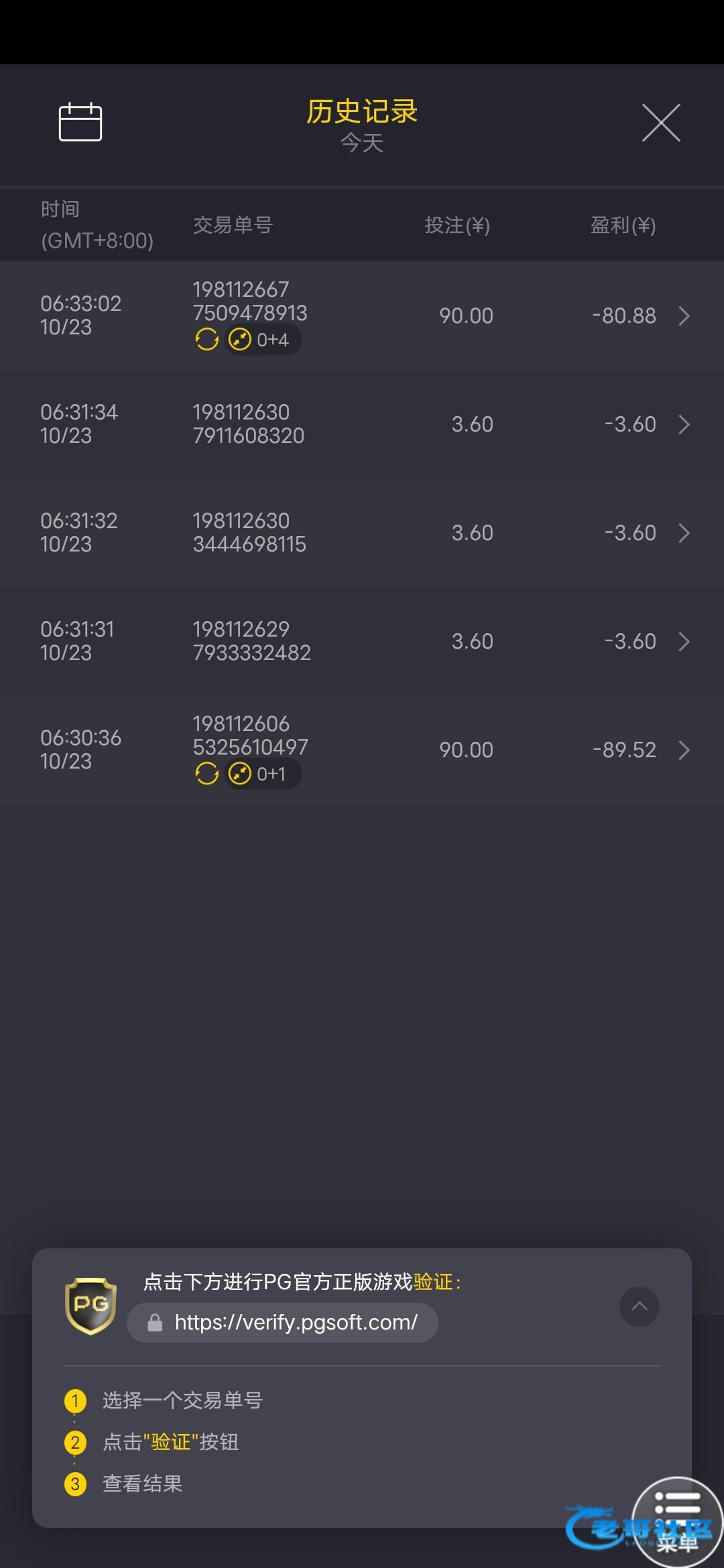
Task: Expand details arrow for 06:30:36 record
Action: tap(684, 750)
